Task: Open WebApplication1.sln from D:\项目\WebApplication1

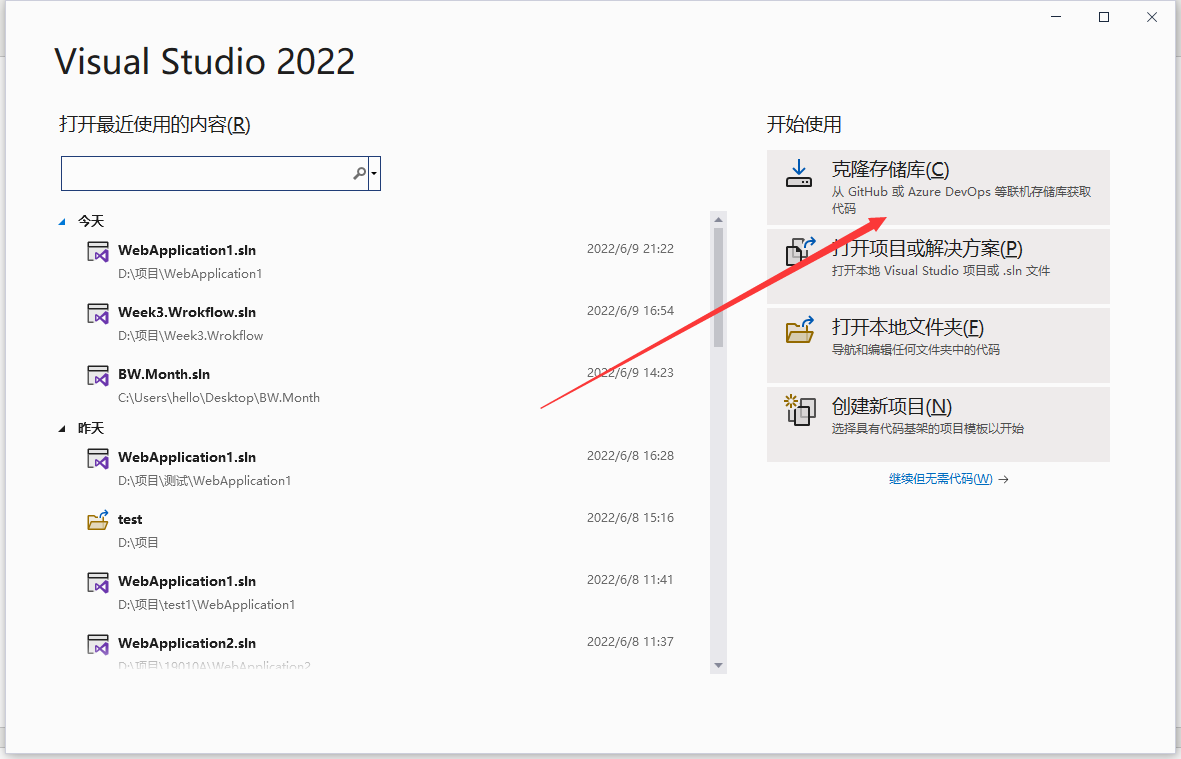Action: [380, 261]
